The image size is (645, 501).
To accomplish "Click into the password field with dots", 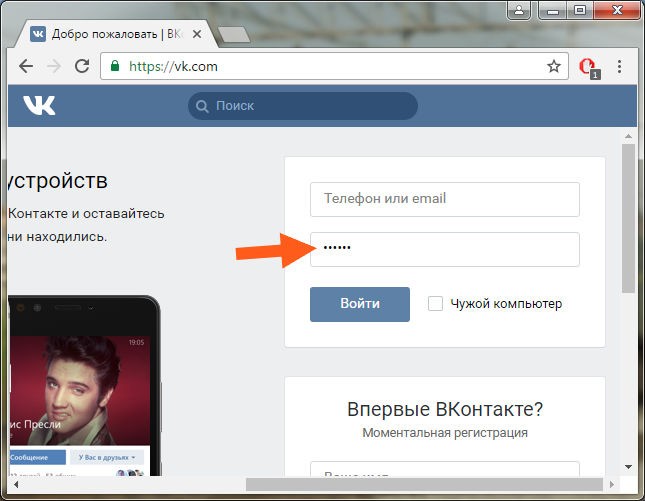I will click(x=445, y=249).
